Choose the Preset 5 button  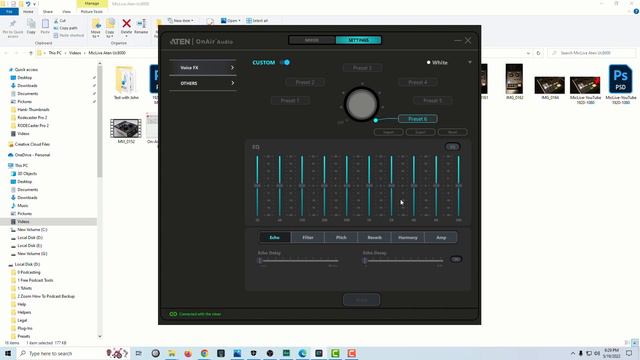point(433,100)
